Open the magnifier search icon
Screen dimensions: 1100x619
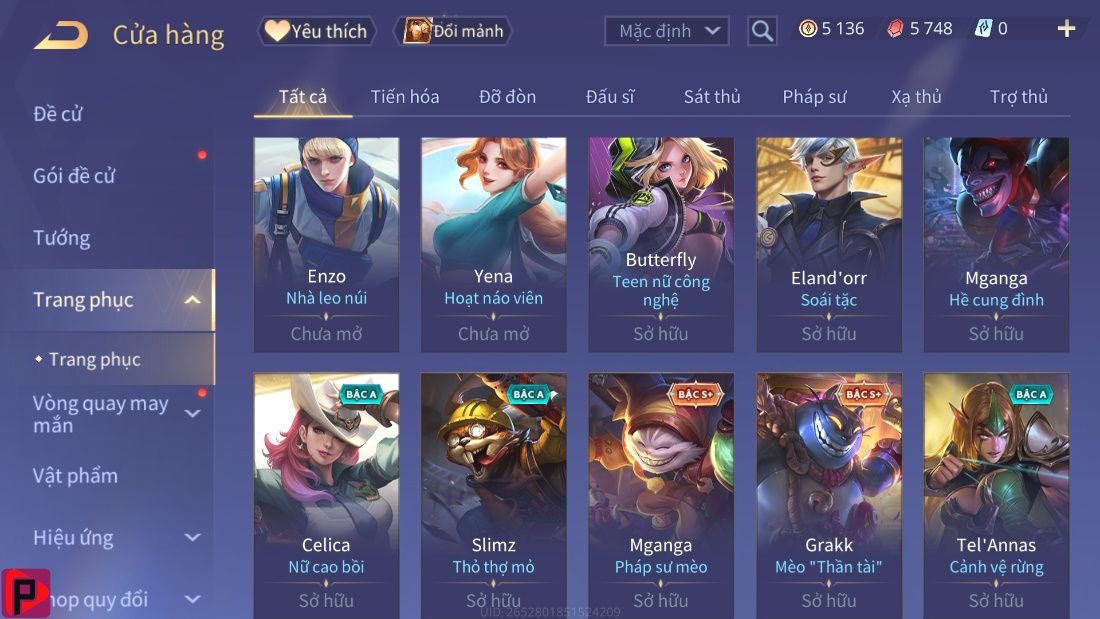tap(762, 31)
